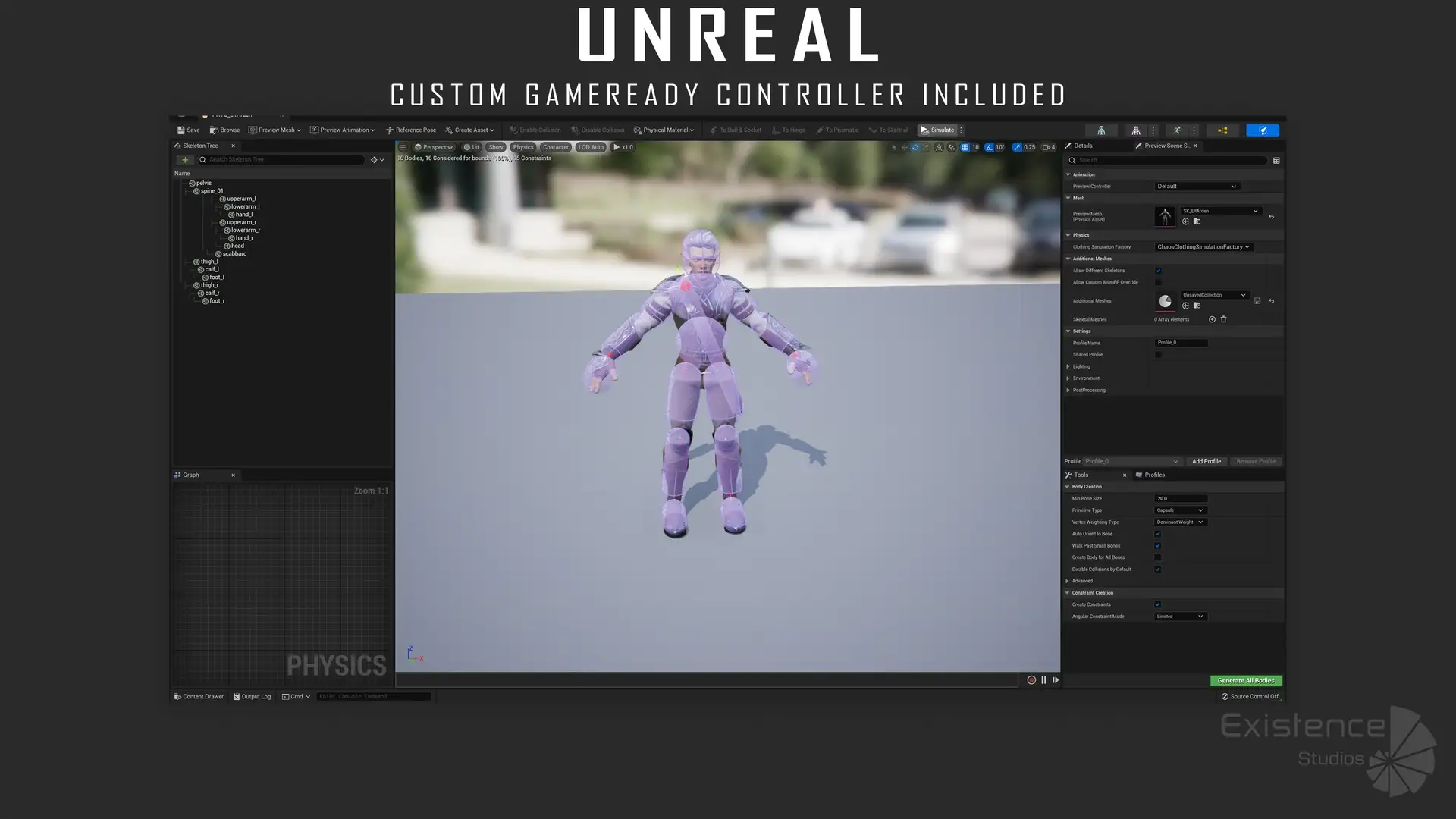Toggle Allow Different Skeletons checkbox
This screenshot has height=819, width=1456.
point(1158,271)
